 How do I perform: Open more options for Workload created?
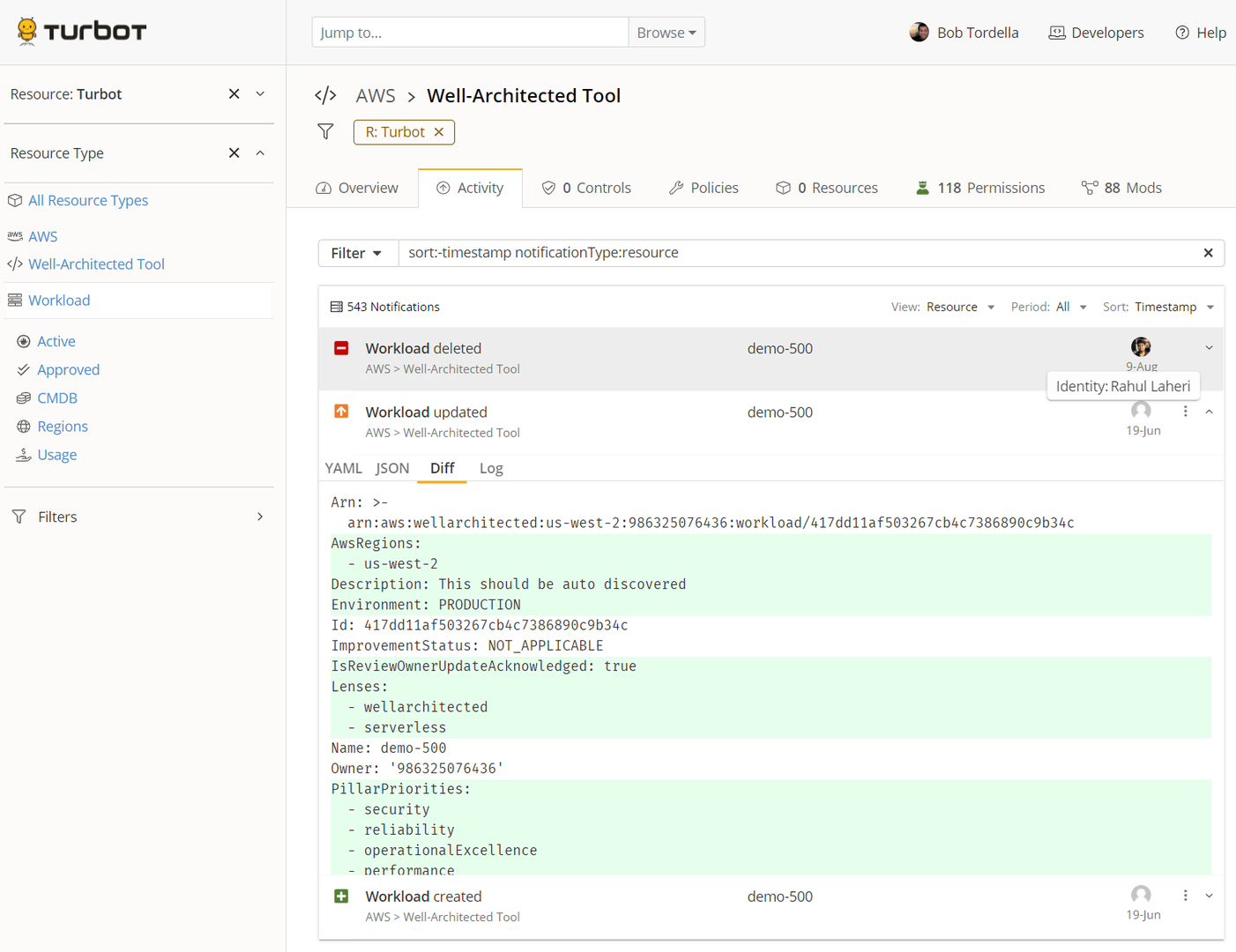1185,896
